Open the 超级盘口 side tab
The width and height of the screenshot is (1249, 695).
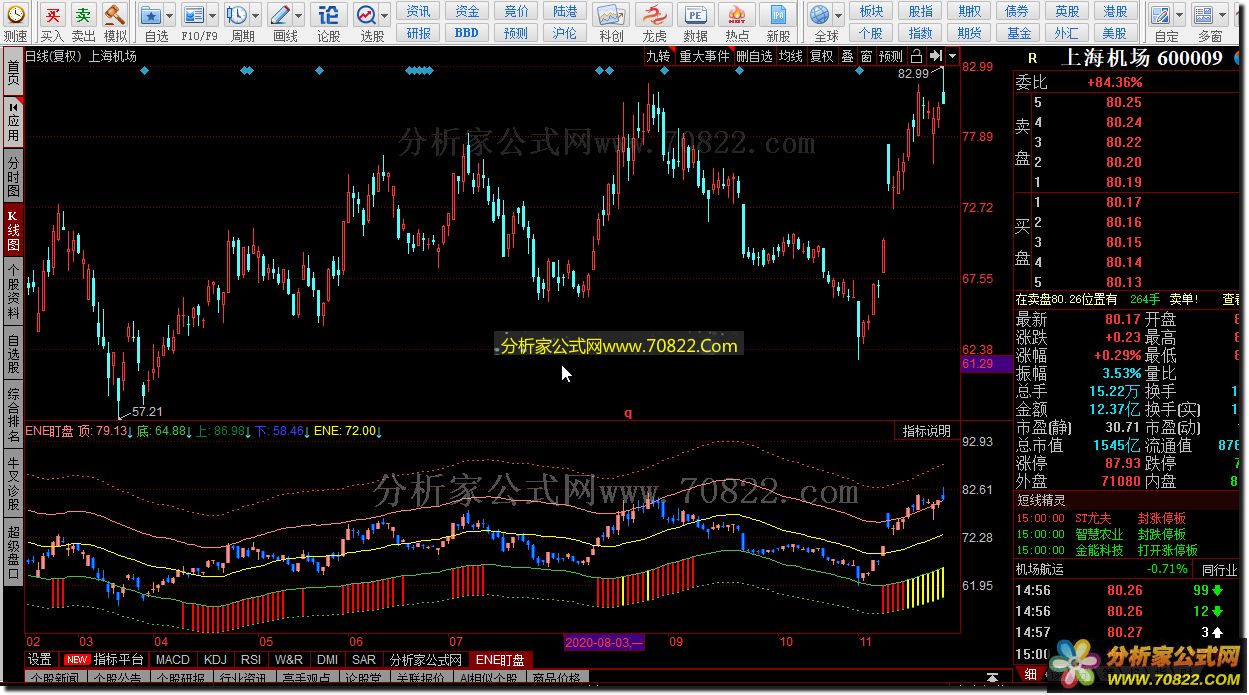click(13, 552)
